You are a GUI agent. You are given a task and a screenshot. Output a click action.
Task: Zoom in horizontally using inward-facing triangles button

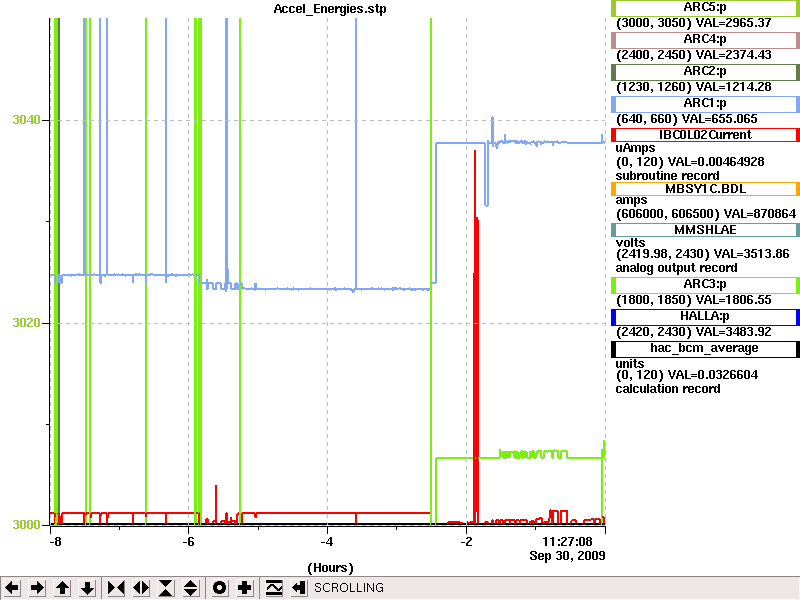tap(116, 588)
